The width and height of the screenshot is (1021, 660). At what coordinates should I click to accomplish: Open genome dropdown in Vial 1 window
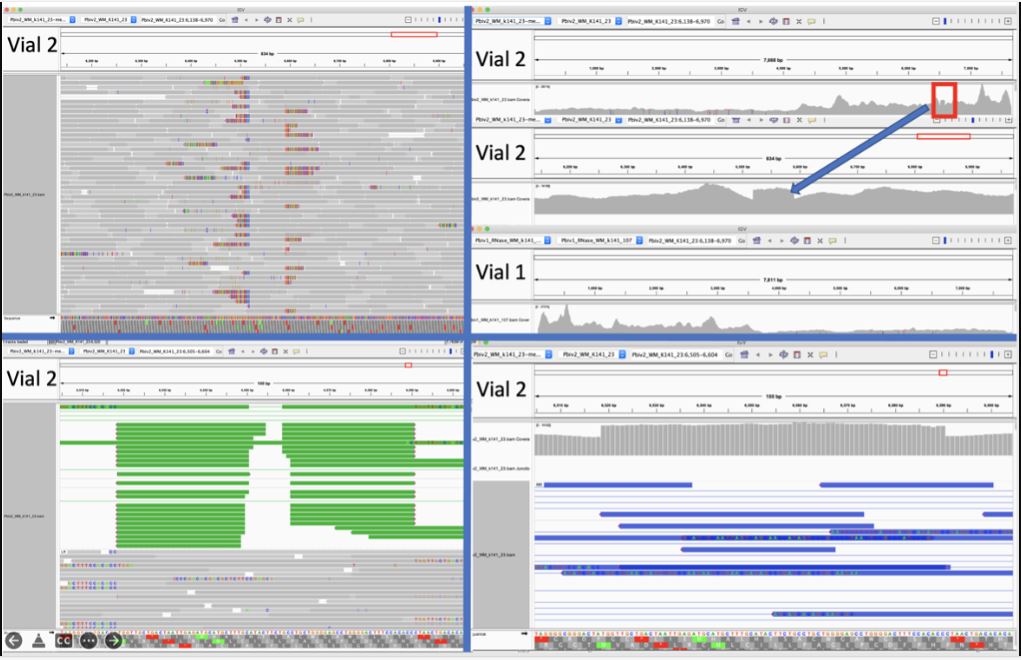pyautogui.click(x=547, y=241)
